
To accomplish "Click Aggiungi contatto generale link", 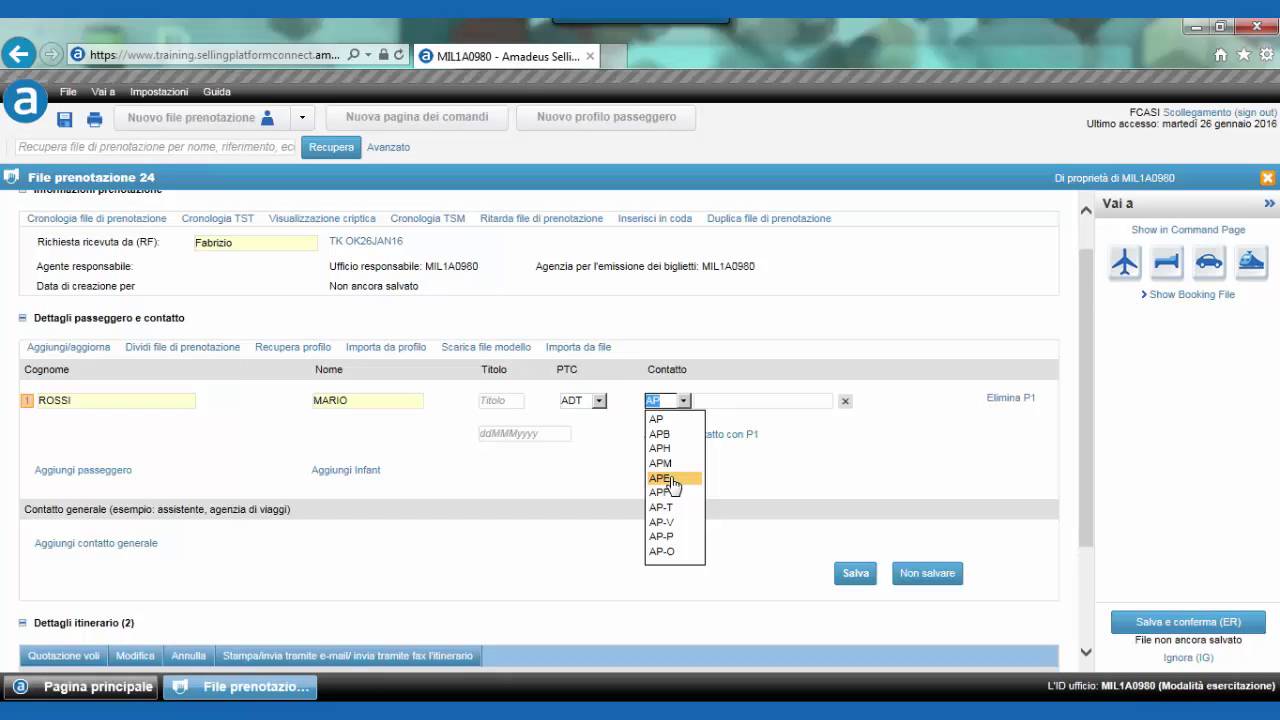I will (x=96, y=543).
